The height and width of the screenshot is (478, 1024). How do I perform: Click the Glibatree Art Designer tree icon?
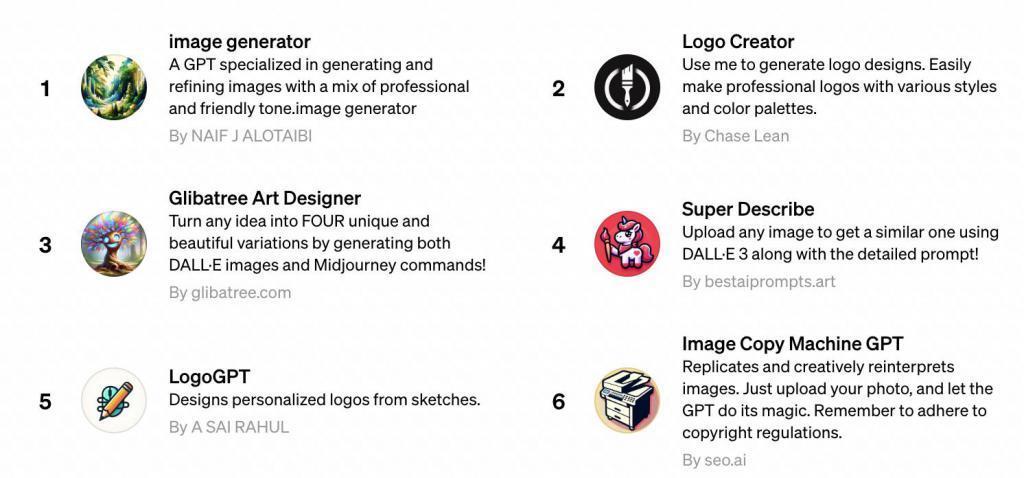pos(114,244)
